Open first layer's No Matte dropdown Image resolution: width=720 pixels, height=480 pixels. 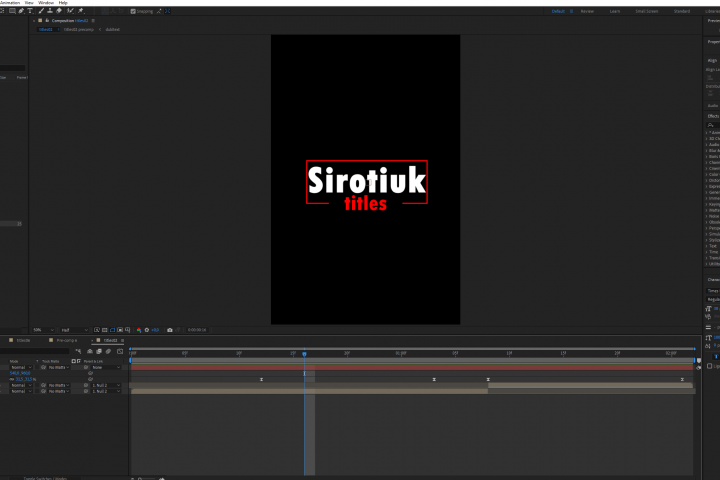tap(58, 367)
